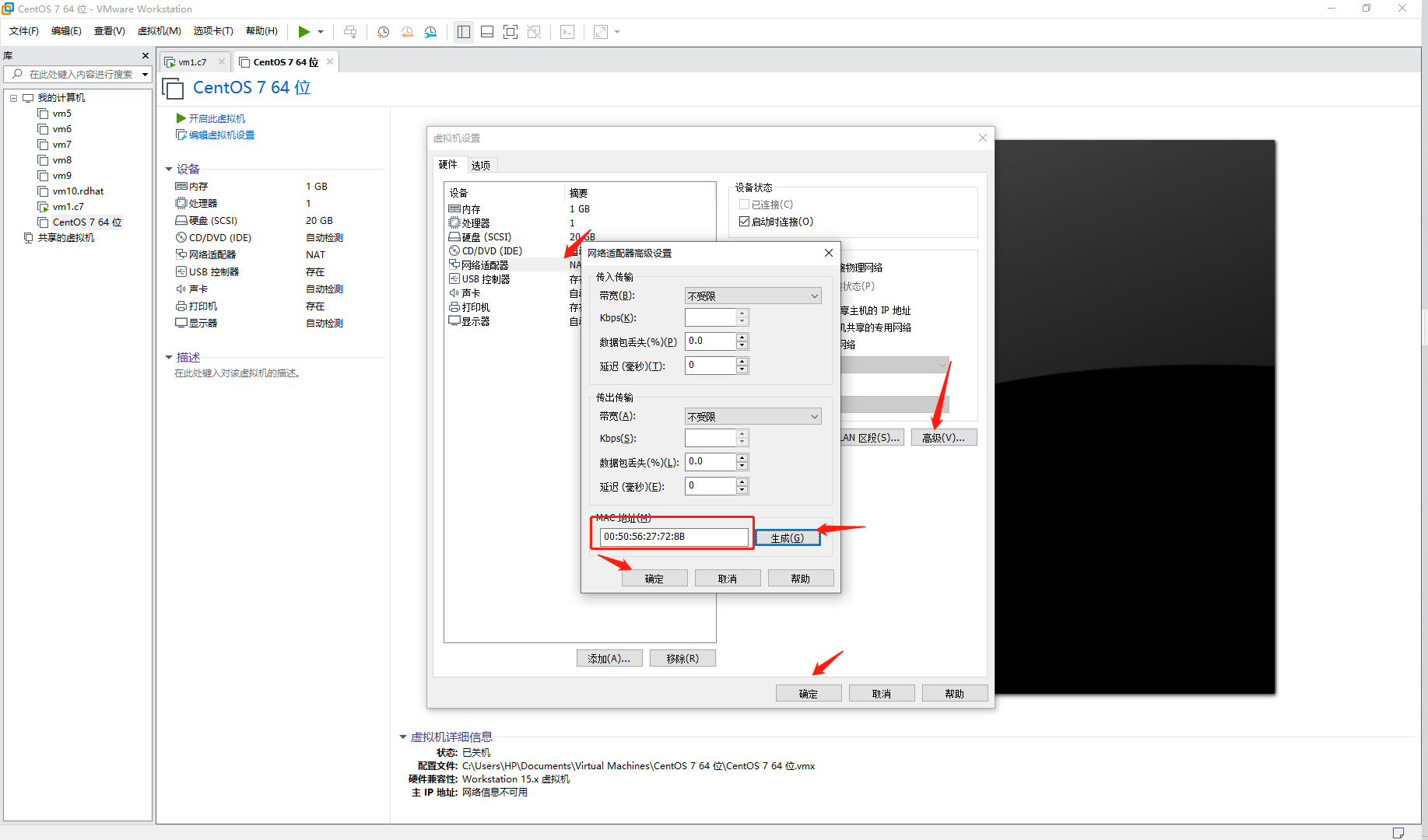
Task: Open the 选项卡(T) menu
Action: tap(213, 31)
